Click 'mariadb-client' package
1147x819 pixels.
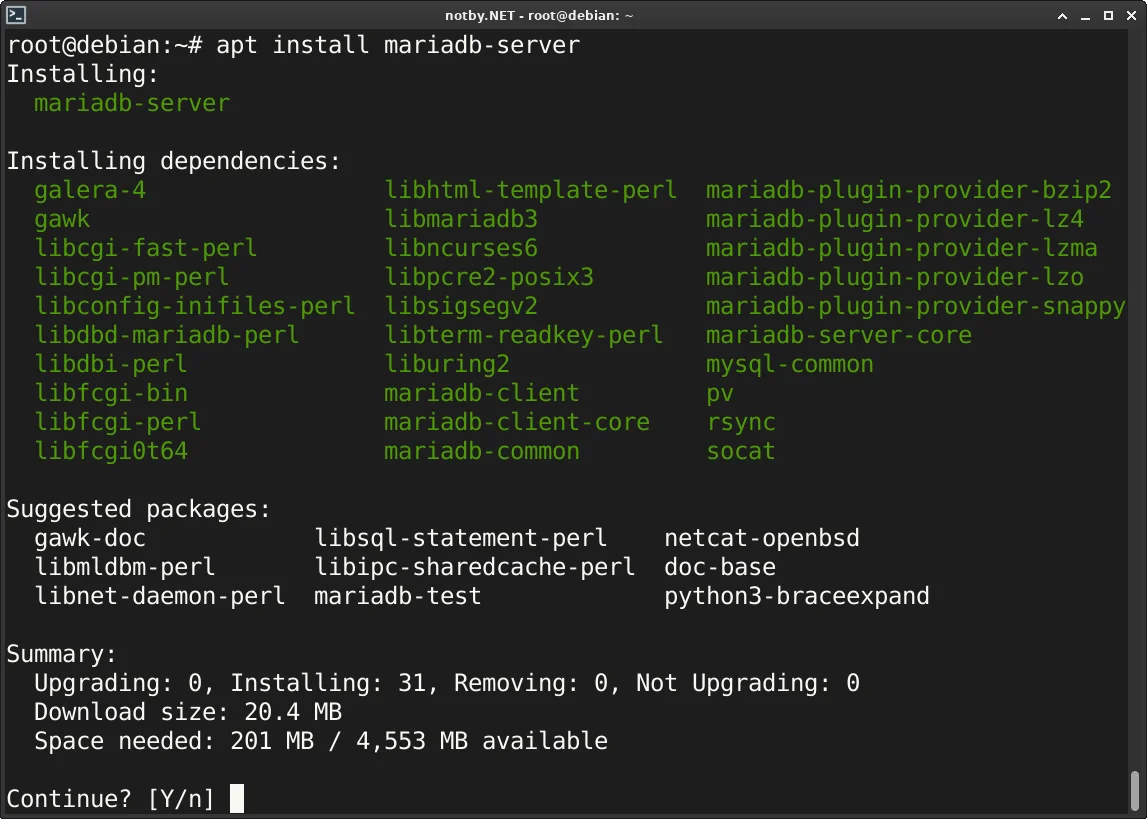click(482, 393)
